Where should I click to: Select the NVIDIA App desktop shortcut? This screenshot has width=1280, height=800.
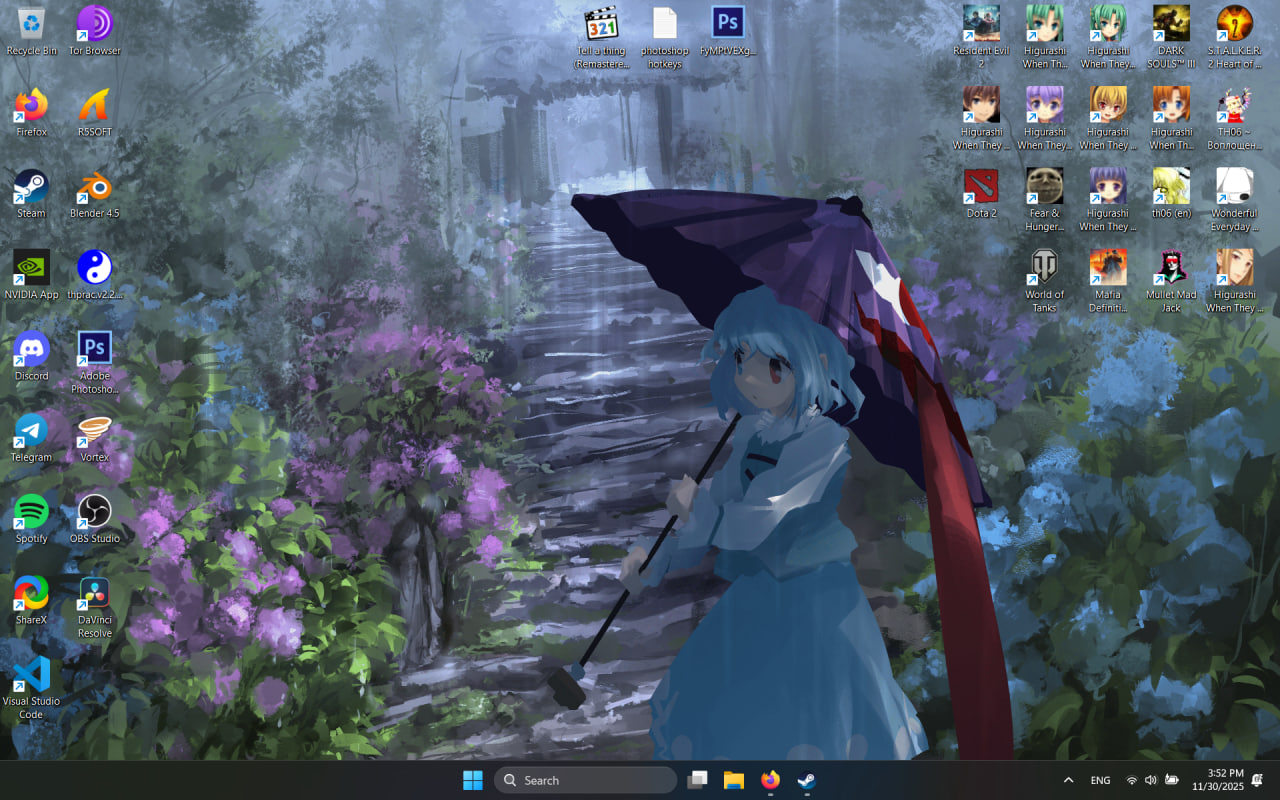click(x=31, y=275)
